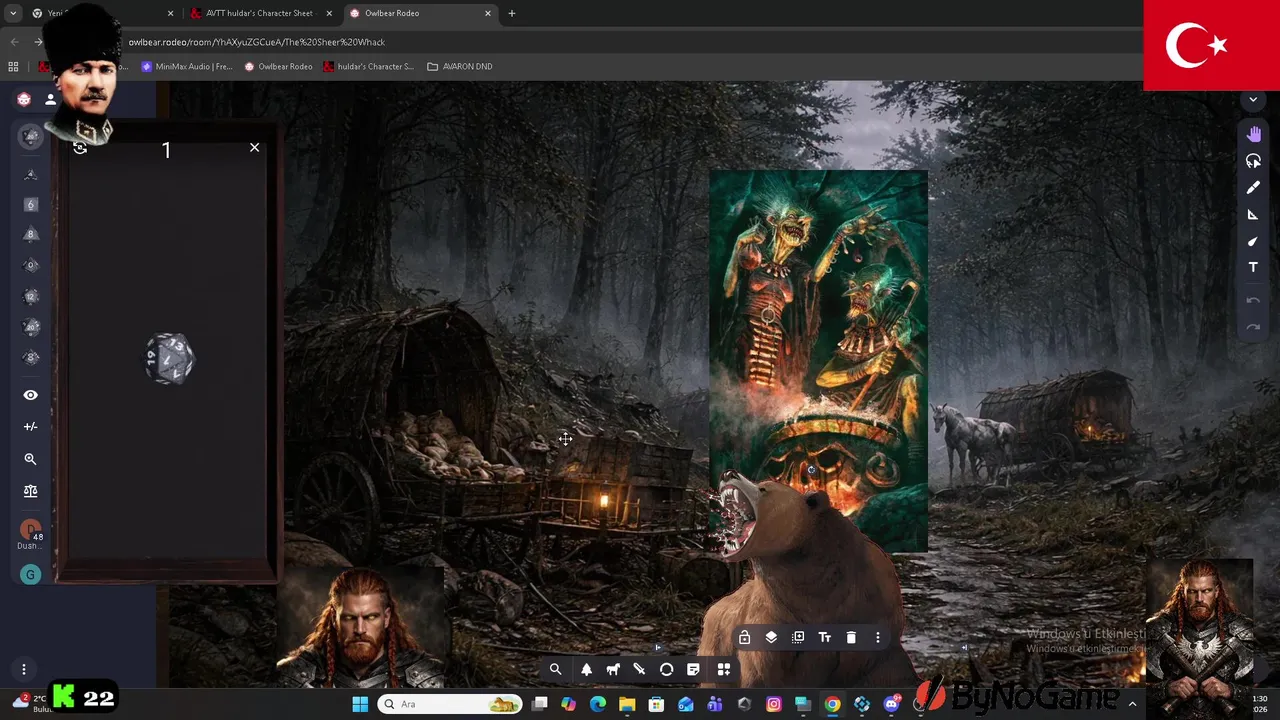The image size is (1280, 720).
Task: Select the Text tool in right toolbar
Action: coord(1254,267)
